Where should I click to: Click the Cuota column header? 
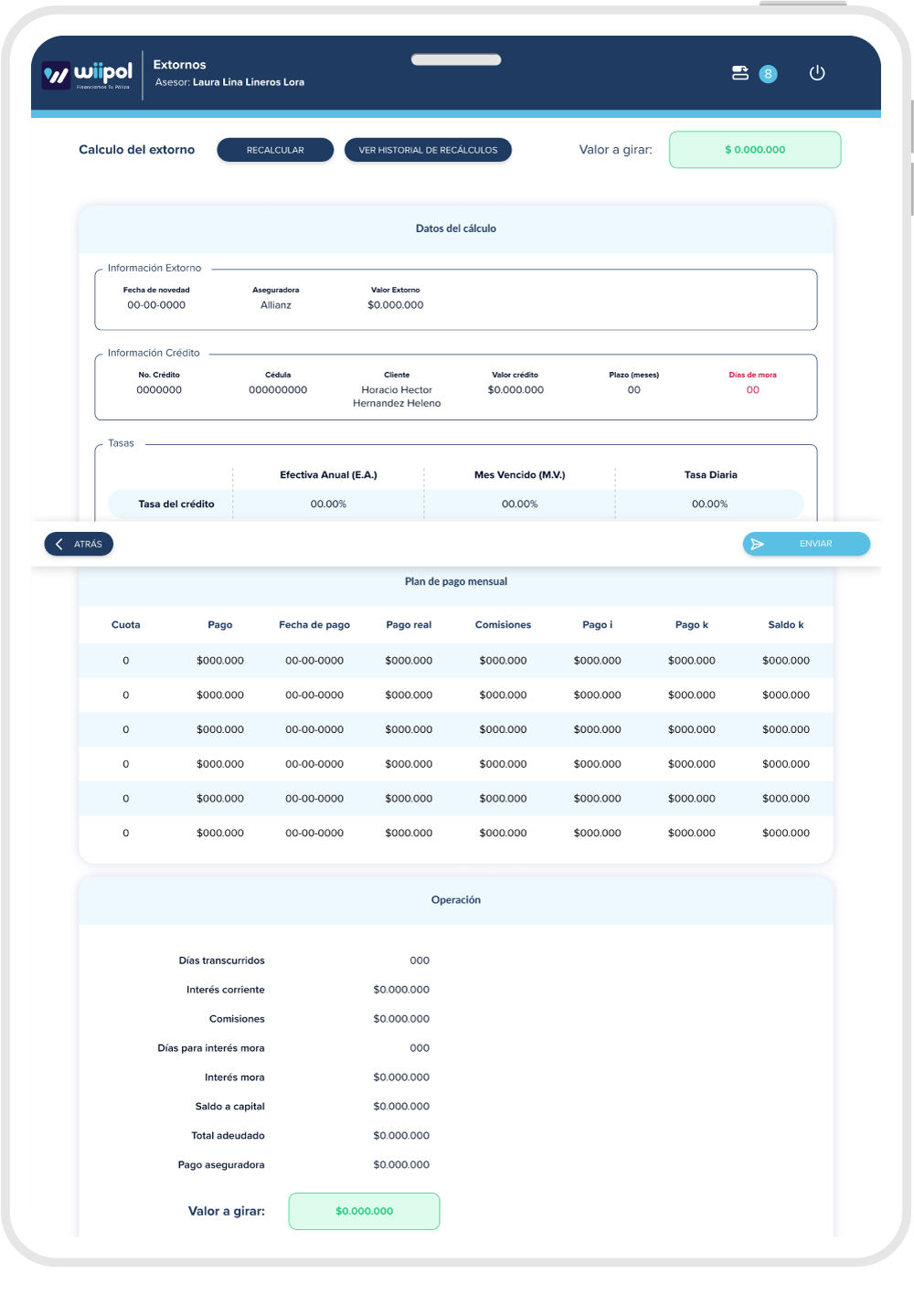[126, 625]
